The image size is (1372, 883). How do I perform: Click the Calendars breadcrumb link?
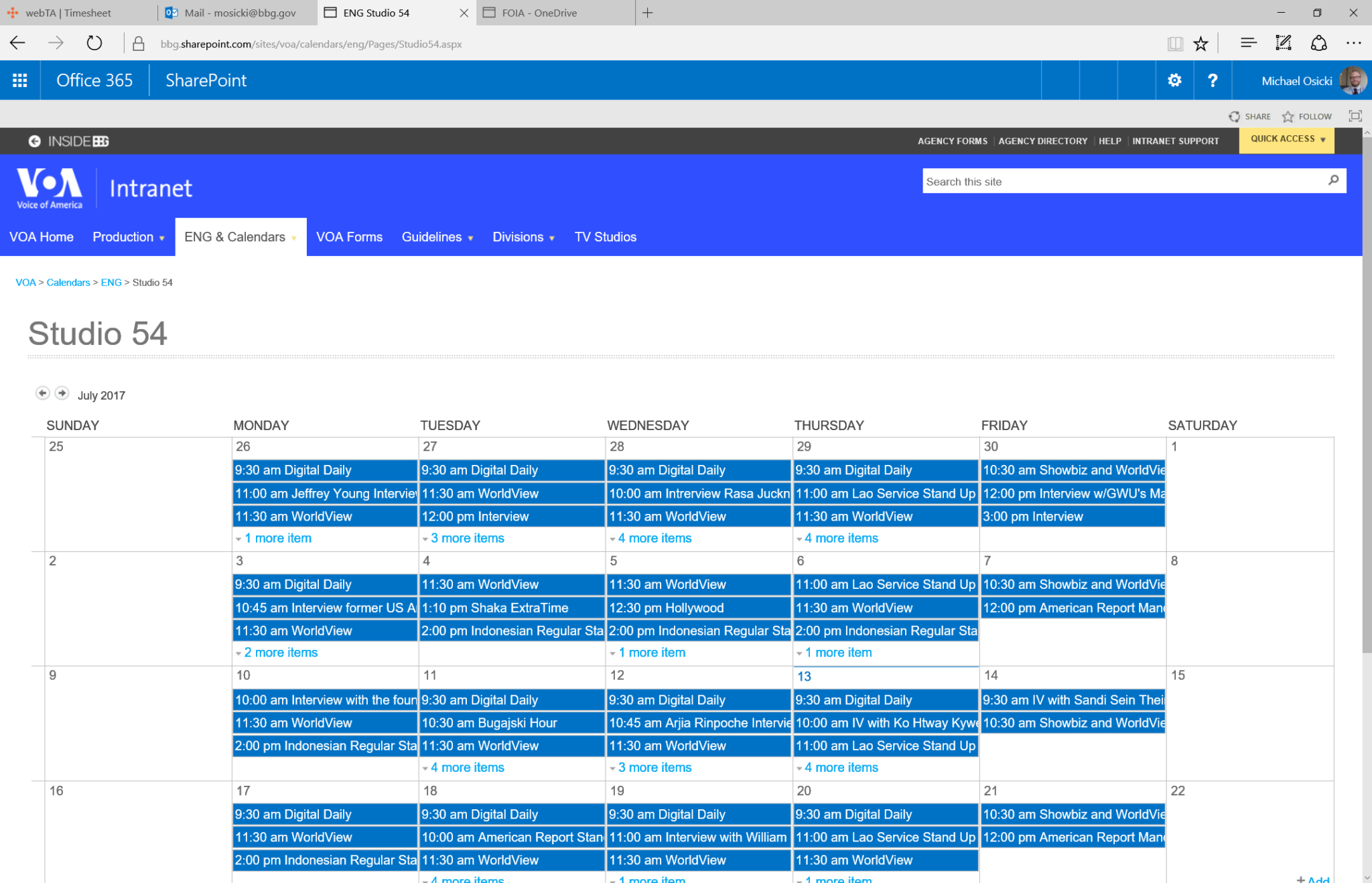pyautogui.click(x=68, y=283)
